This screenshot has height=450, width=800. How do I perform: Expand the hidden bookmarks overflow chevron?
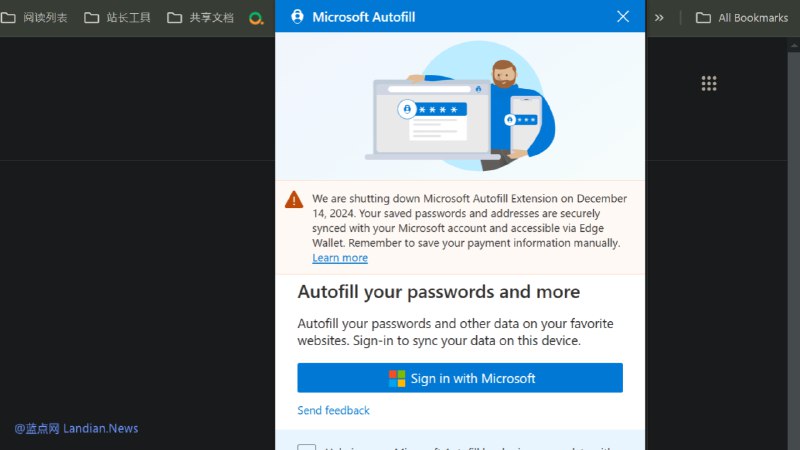coord(659,18)
